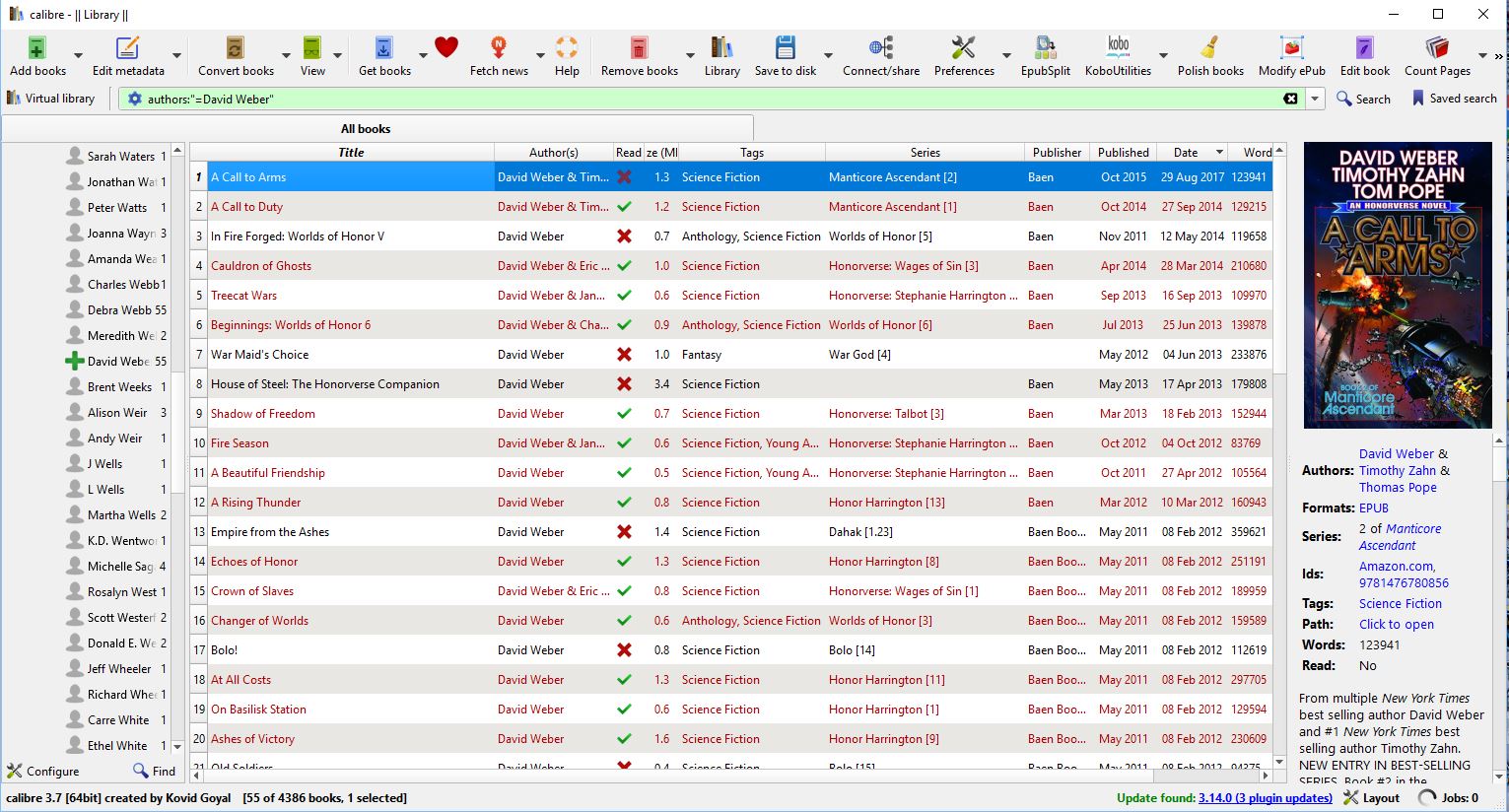Toggle read checkmark for A Call to Duty
Screen dimensions: 1509x812
(x=624, y=207)
